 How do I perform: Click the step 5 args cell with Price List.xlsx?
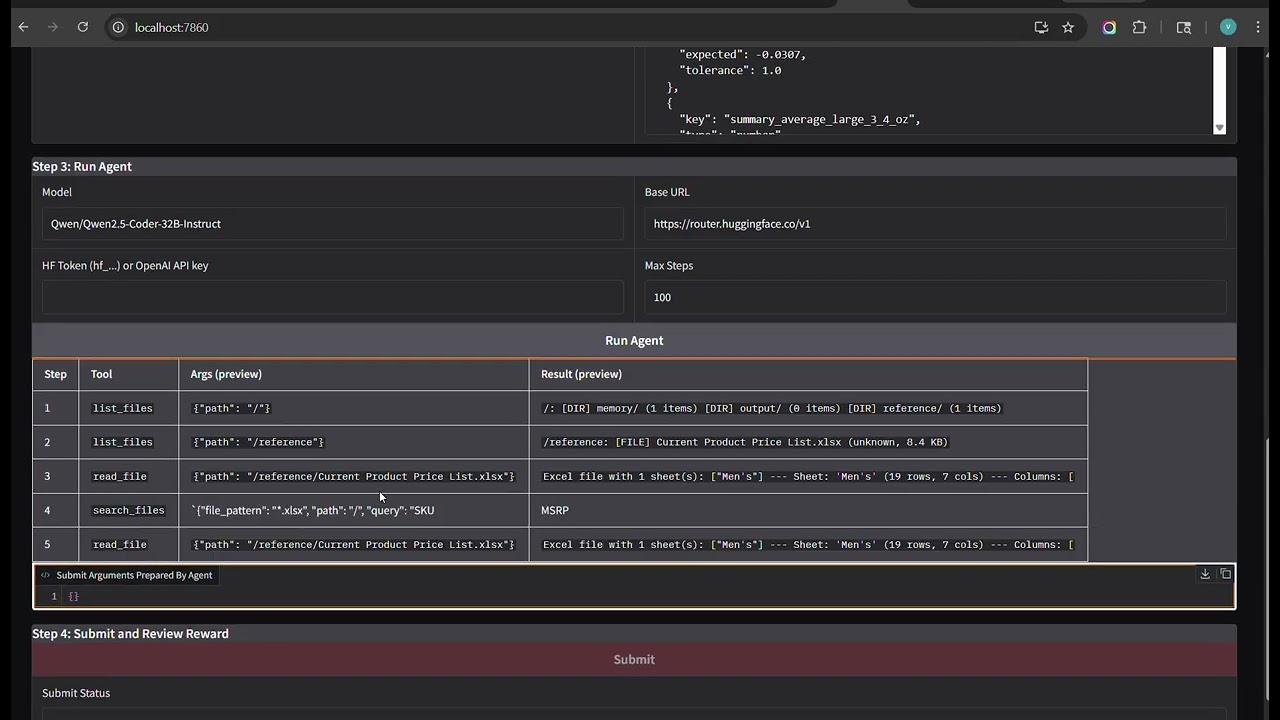(x=354, y=544)
